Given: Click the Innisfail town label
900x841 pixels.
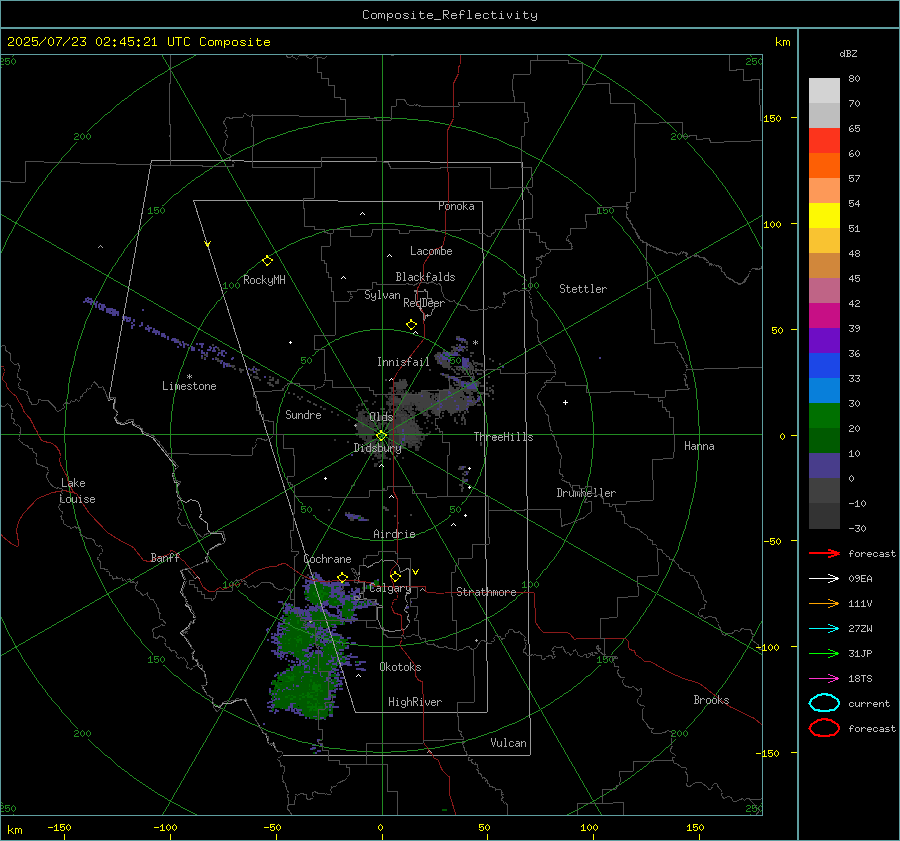Looking at the screenshot, I should click(403, 362).
